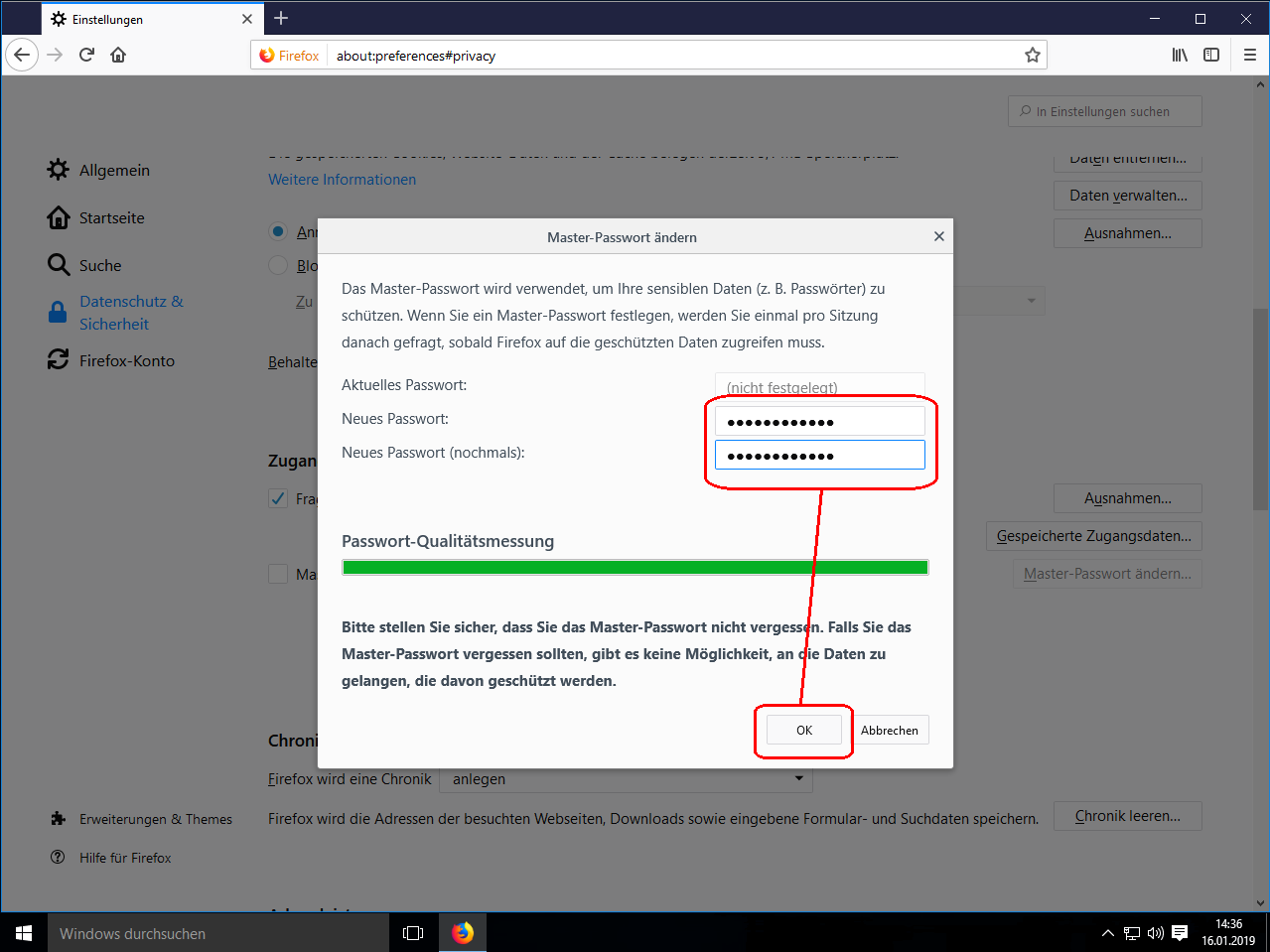Toggle the sidebar view icon
This screenshot has height=952, width=1270.
click(1211, 55)
